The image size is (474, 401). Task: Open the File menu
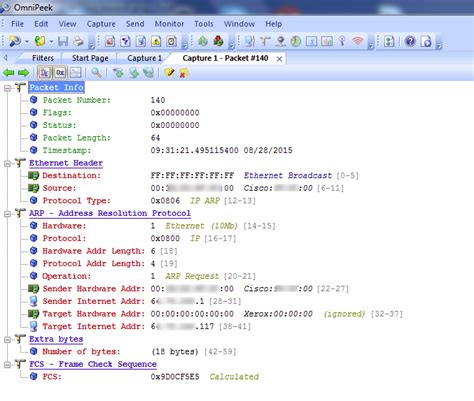point(17,24)
